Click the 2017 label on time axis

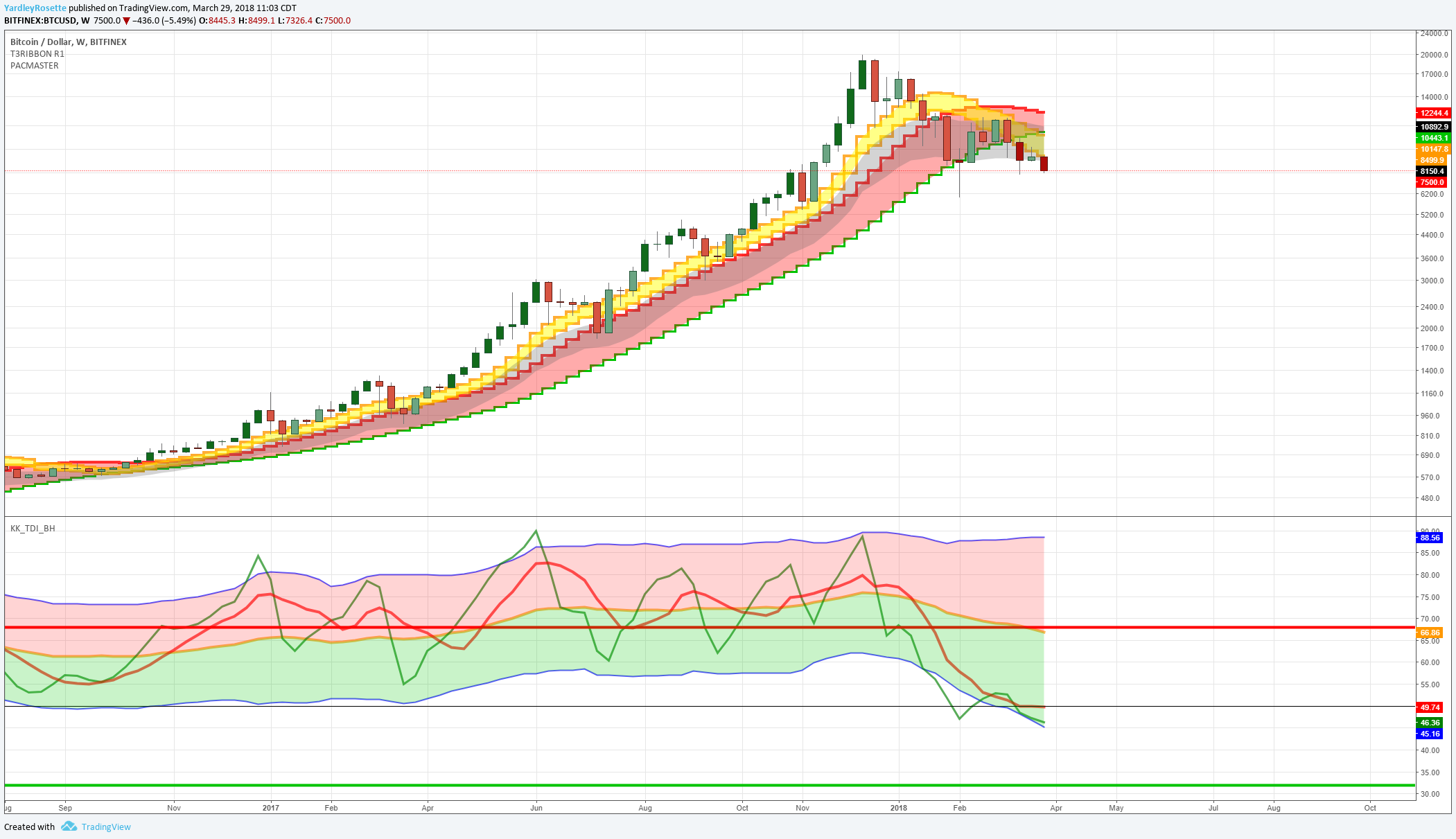tap(271, 808)
